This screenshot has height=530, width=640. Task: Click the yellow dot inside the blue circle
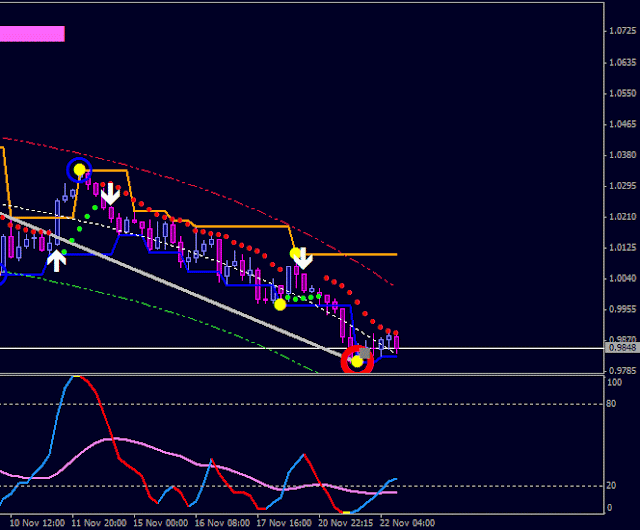(x=79, y=169)
